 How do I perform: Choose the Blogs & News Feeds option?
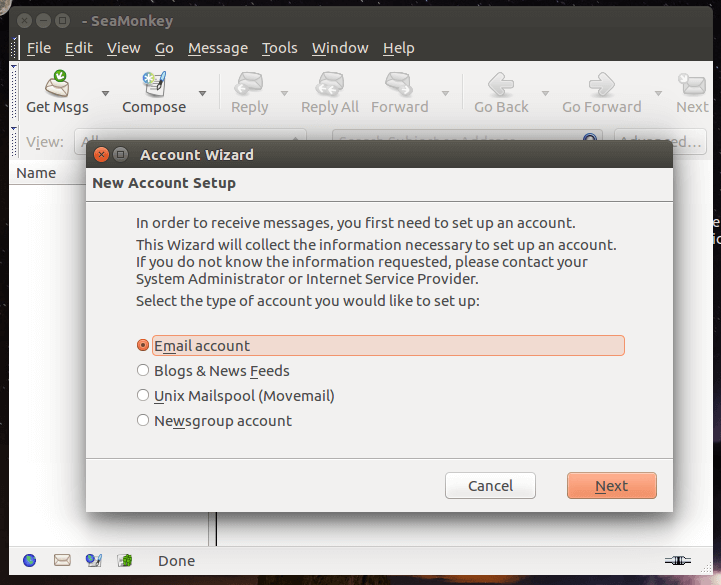143,371
